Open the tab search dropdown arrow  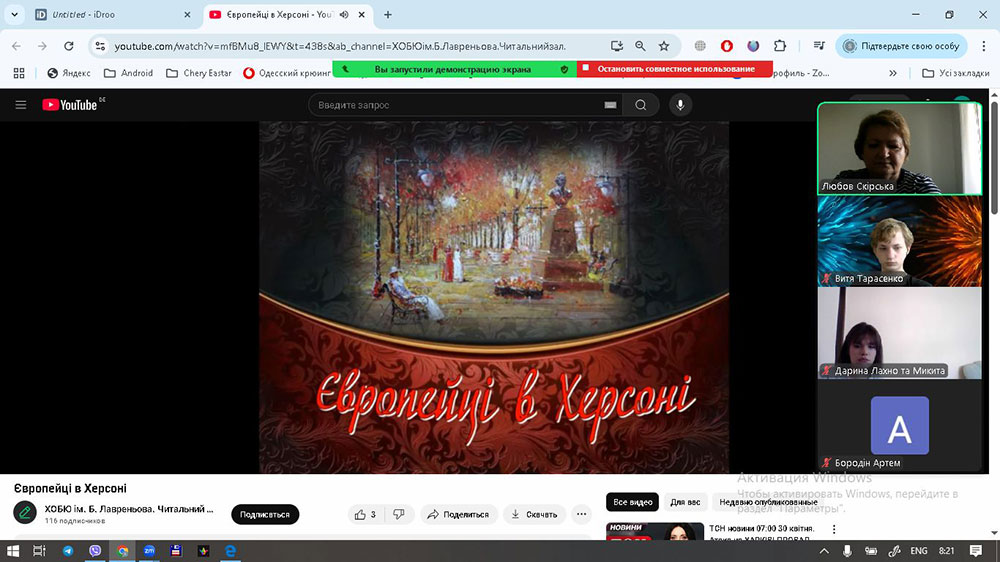14,15
